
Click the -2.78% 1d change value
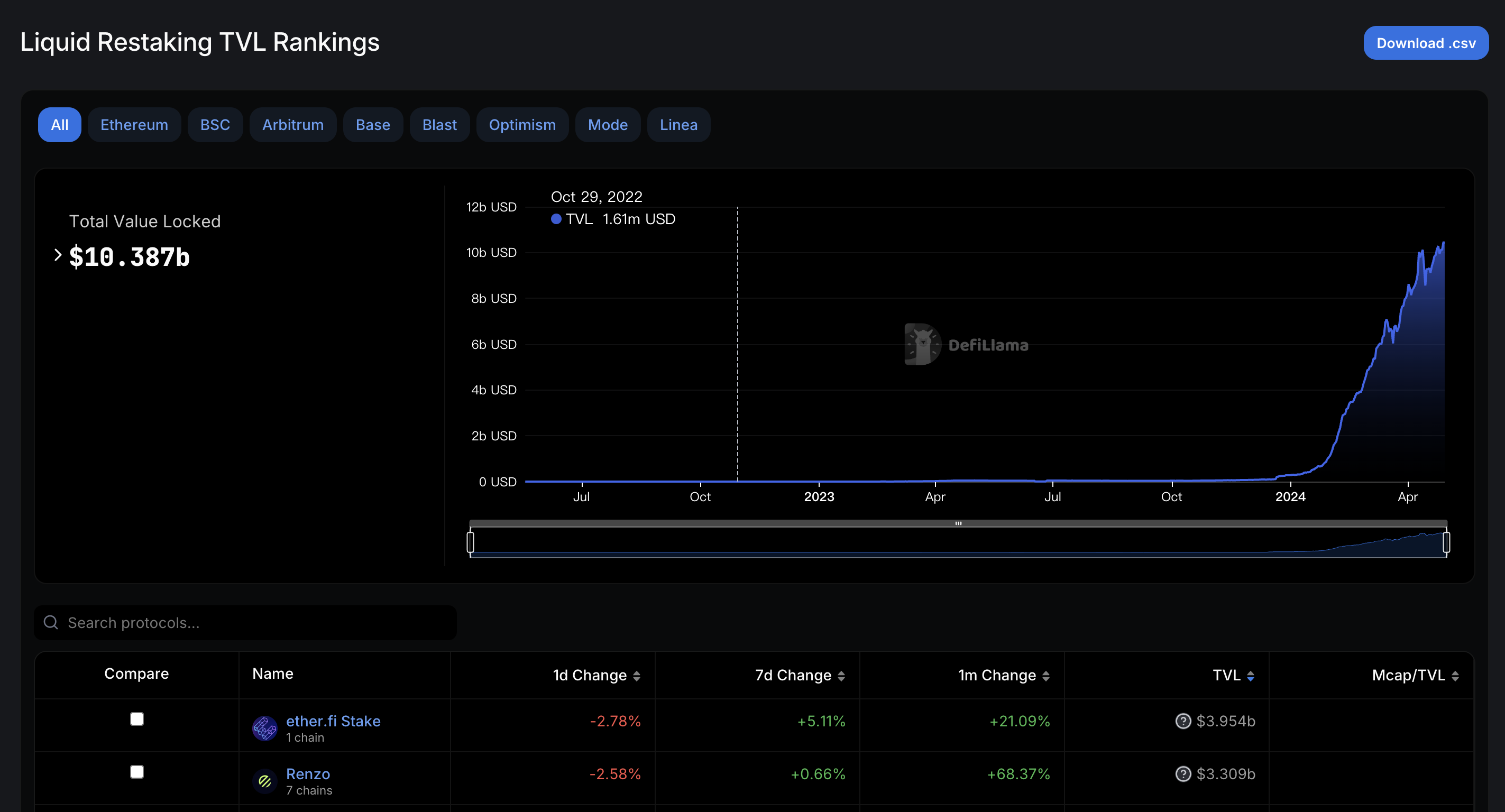(x=615, y=722)
